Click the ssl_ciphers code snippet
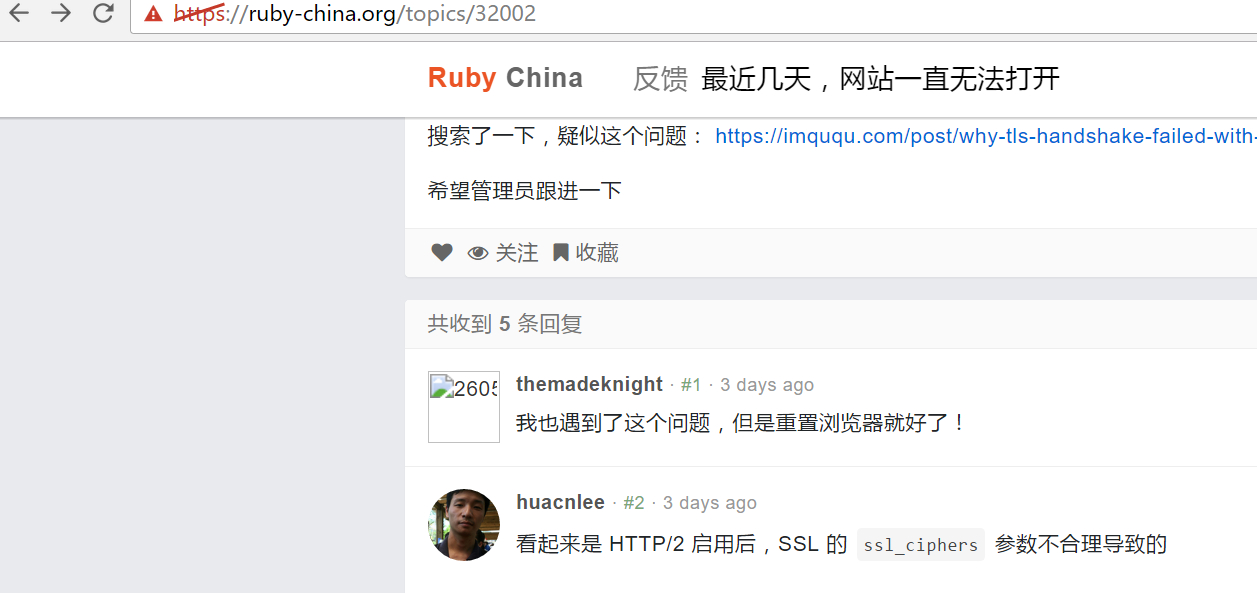This screenshot has height=593, width=1257. click(x=921, y=545)
